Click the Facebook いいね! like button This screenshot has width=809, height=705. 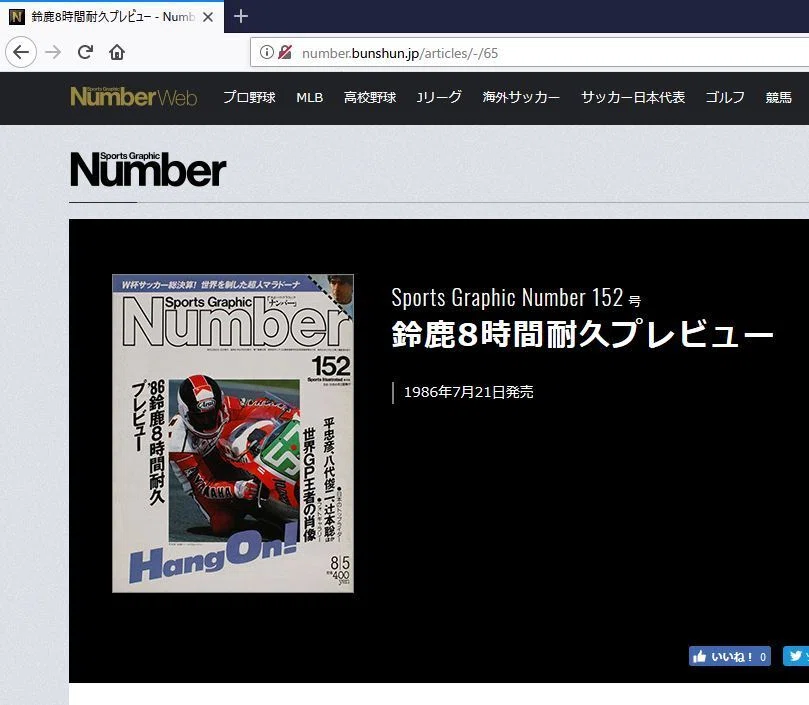coord(730,656)
